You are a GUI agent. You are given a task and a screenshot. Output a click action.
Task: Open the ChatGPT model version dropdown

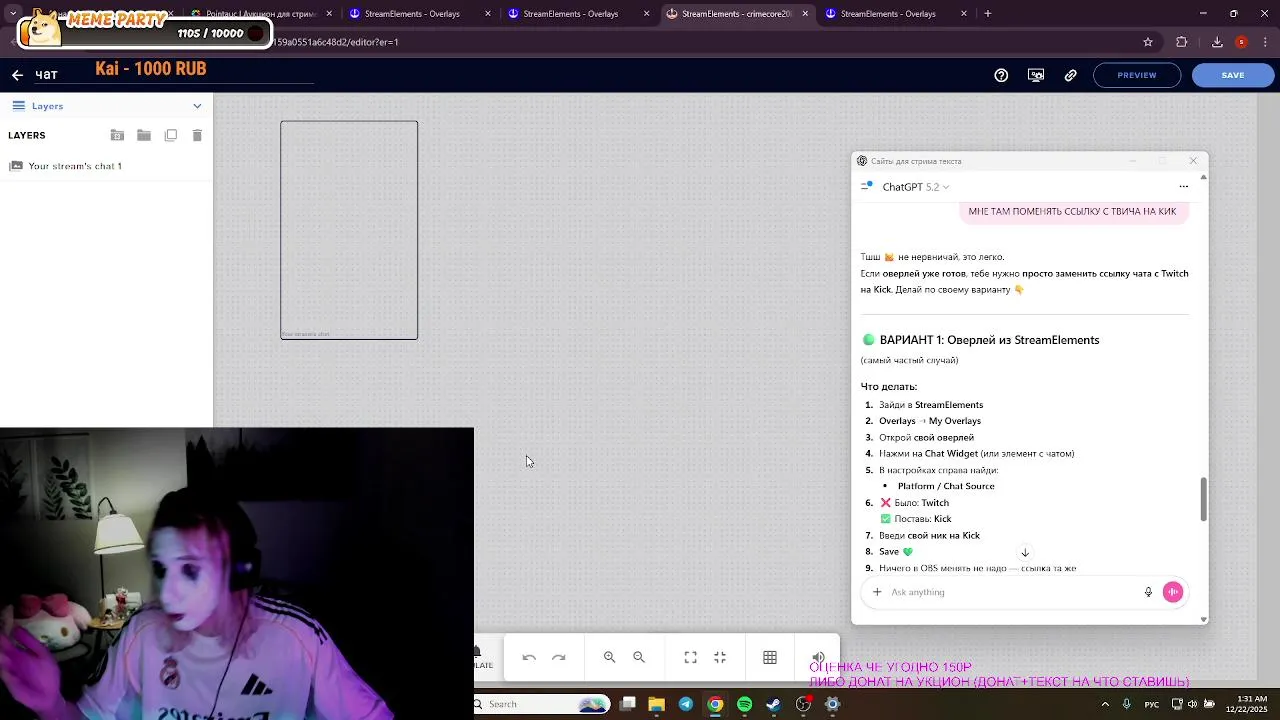pyautogui.click(x=915, y=187)
